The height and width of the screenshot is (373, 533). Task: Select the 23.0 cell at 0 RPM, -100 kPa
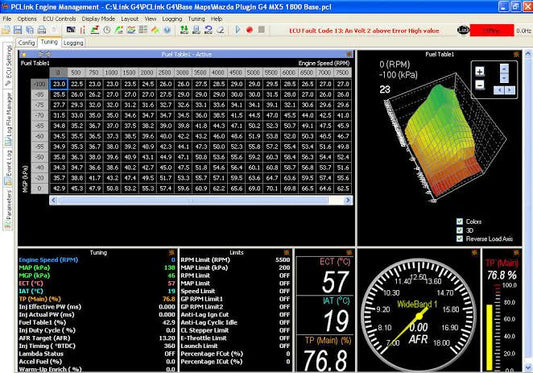tap(59, 84)
